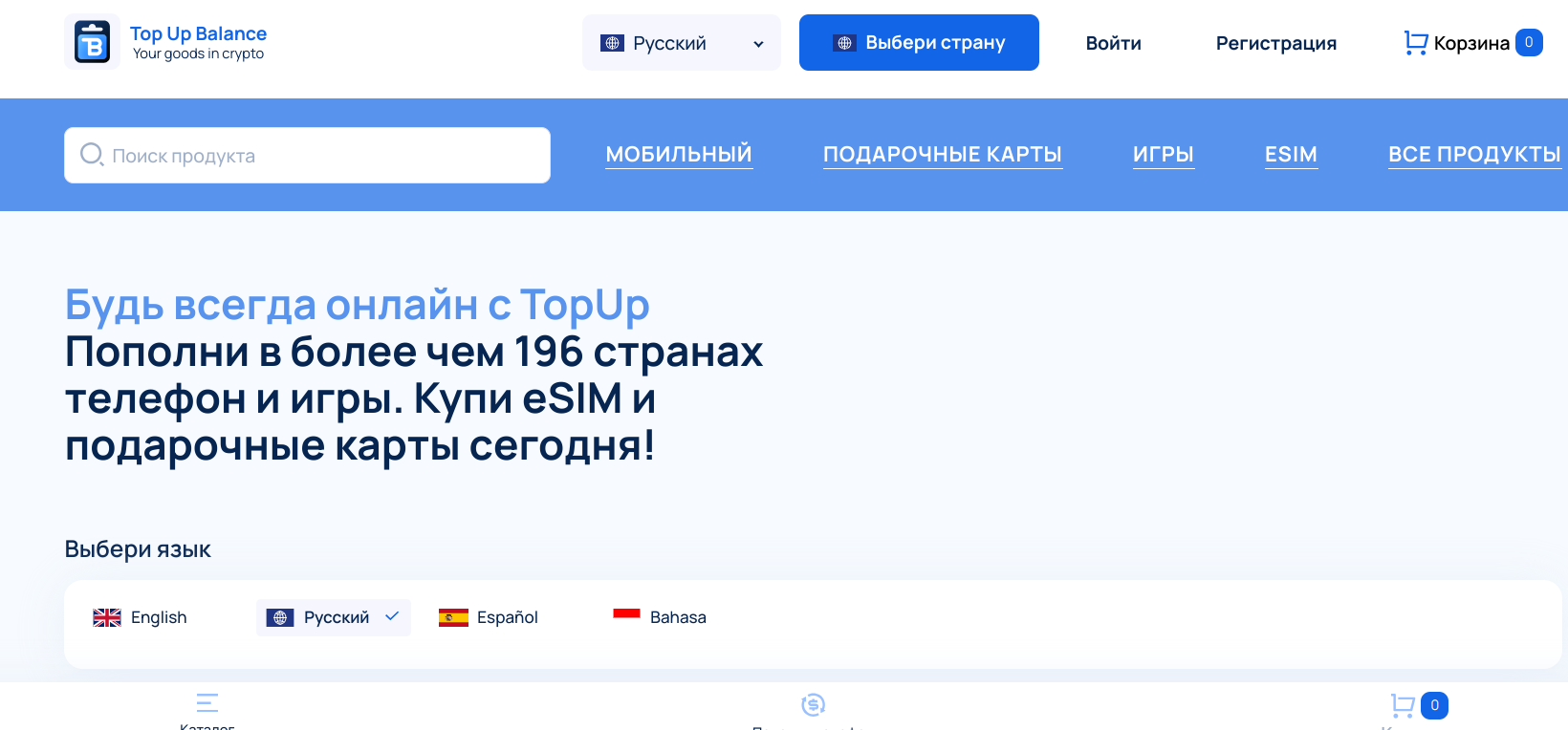Open the catalog menu icon in bottom bar
Image resolution: width=1568 pixels, height=730 pixels.
pyautogui.click(x=207, y=703)
